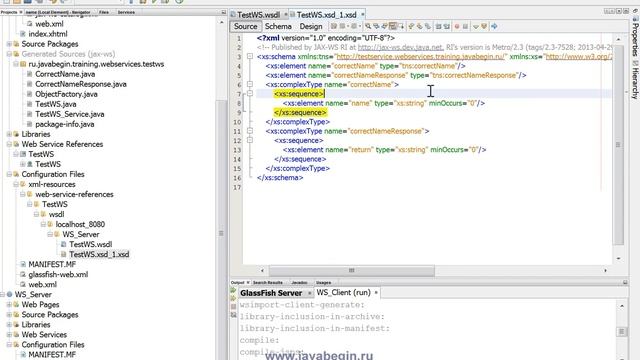Collapse Generated Sources (jax-ws) node

[x=9, y=54]
